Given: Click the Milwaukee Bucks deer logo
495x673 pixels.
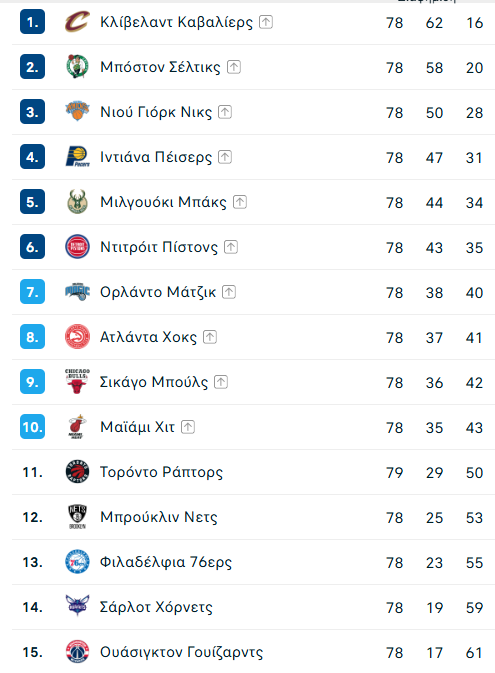Looking at the screenshot, I should coord(77,202).
